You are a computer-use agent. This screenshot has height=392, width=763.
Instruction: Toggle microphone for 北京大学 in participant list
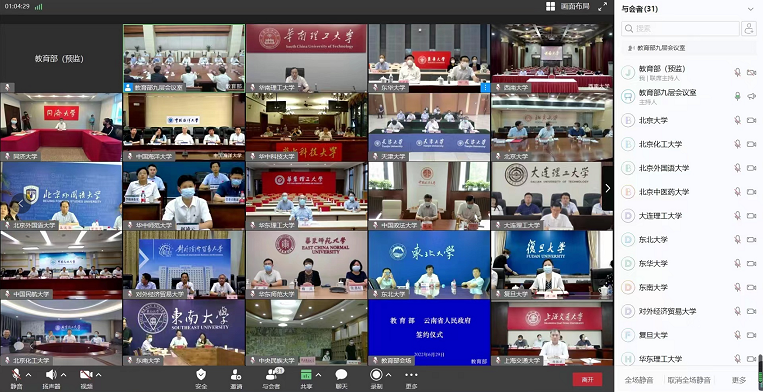pos(737,120)
